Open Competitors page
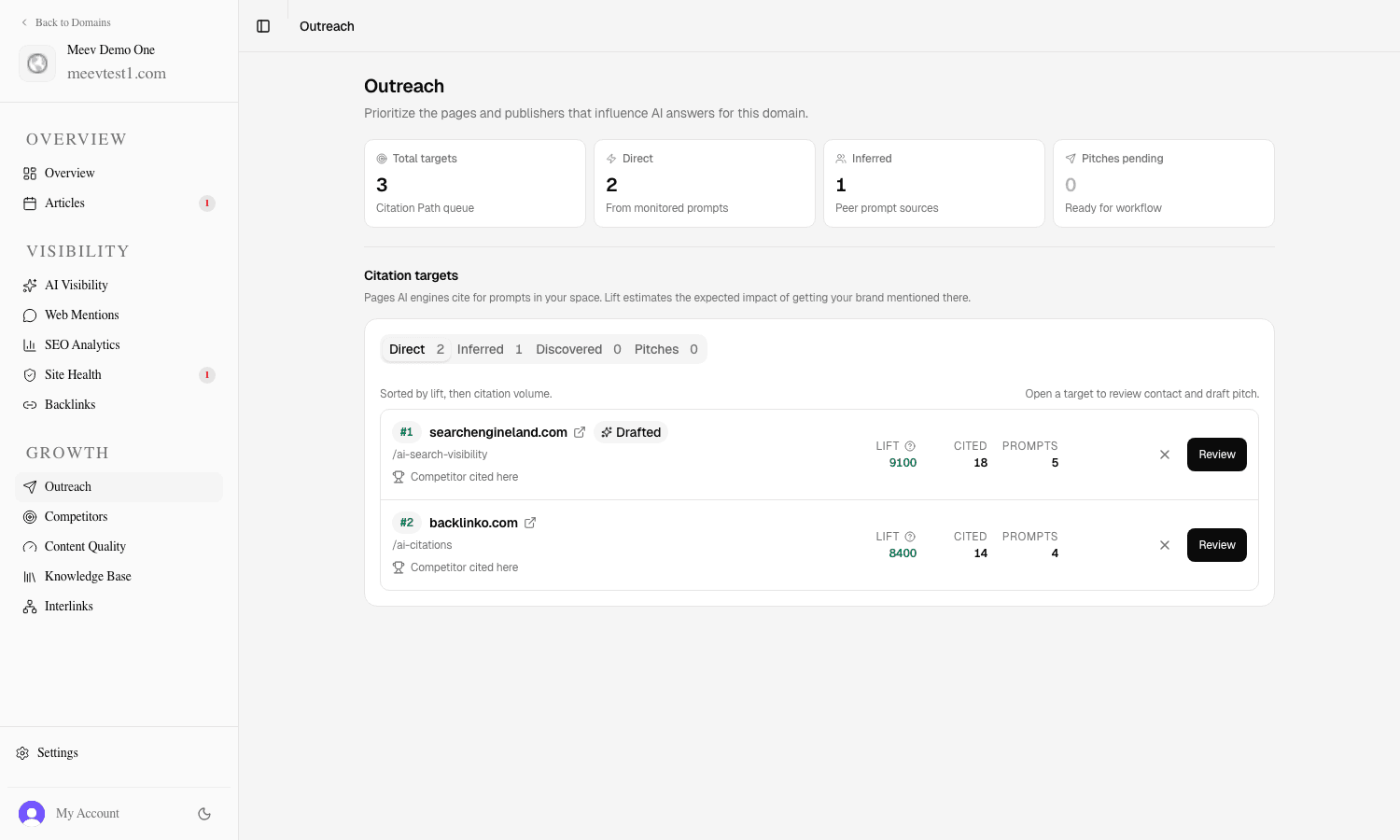The width and height of the screenshot is (1400, 840). [x=119, y=516]
